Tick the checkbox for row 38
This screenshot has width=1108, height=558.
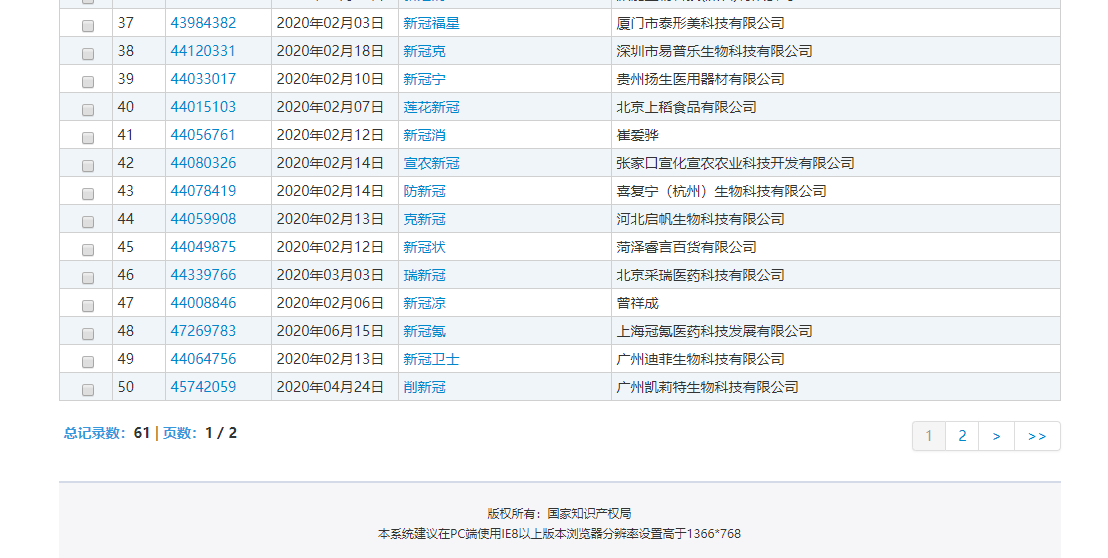pos(88,54)
